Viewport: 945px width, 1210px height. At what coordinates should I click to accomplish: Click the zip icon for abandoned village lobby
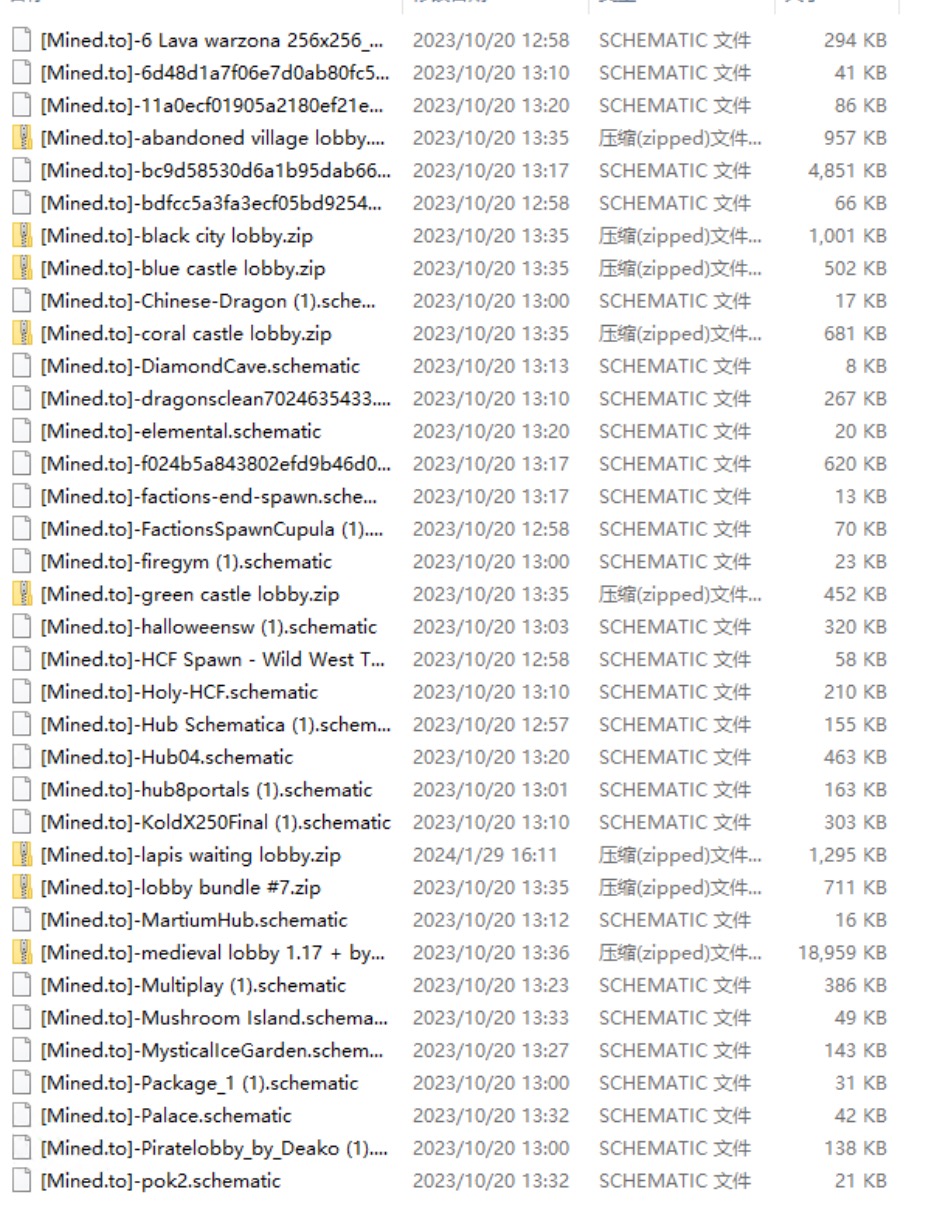(22, 138)
